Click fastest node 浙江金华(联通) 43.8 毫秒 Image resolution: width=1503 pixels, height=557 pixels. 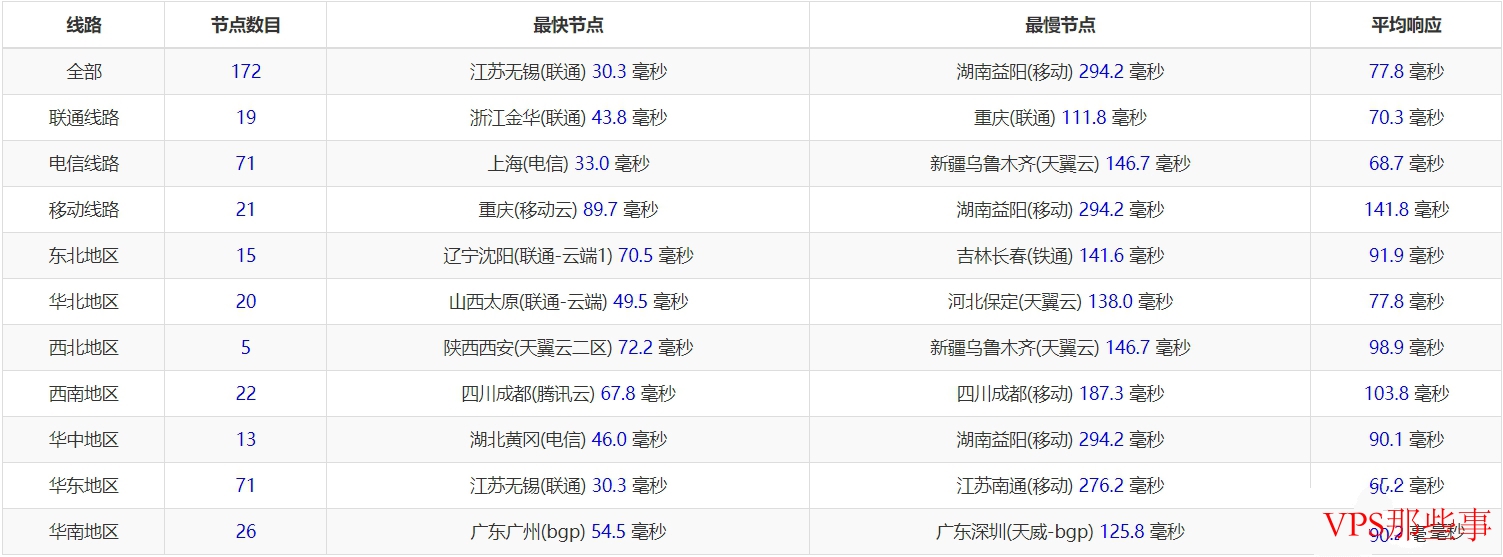[x=568, y=118]
